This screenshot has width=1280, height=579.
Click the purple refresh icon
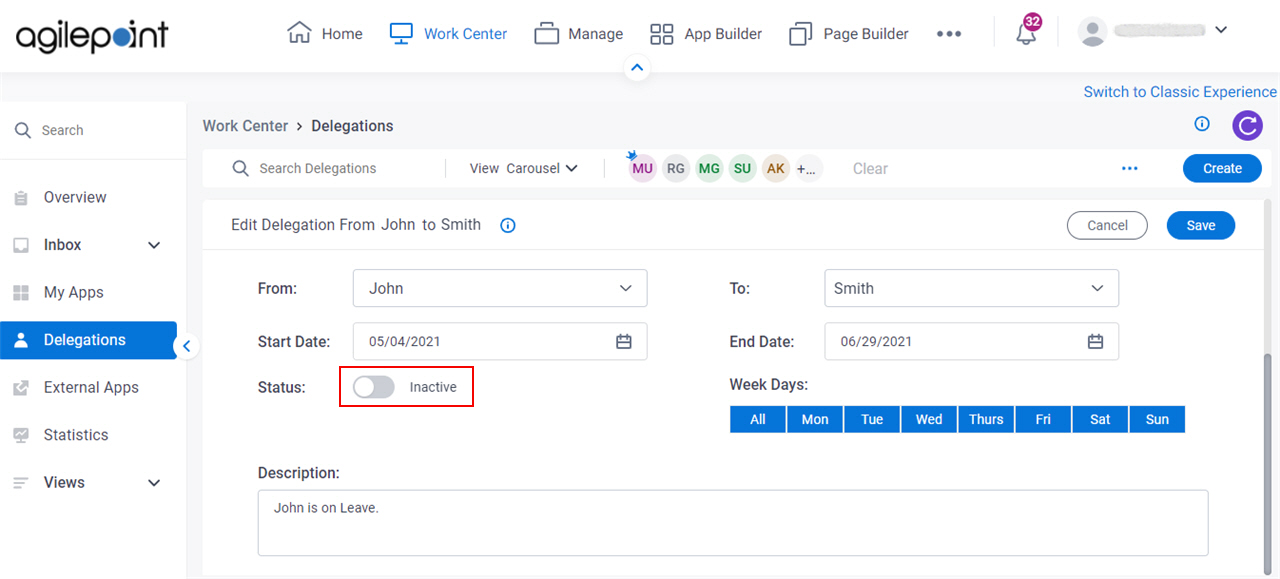(1247, 126)
